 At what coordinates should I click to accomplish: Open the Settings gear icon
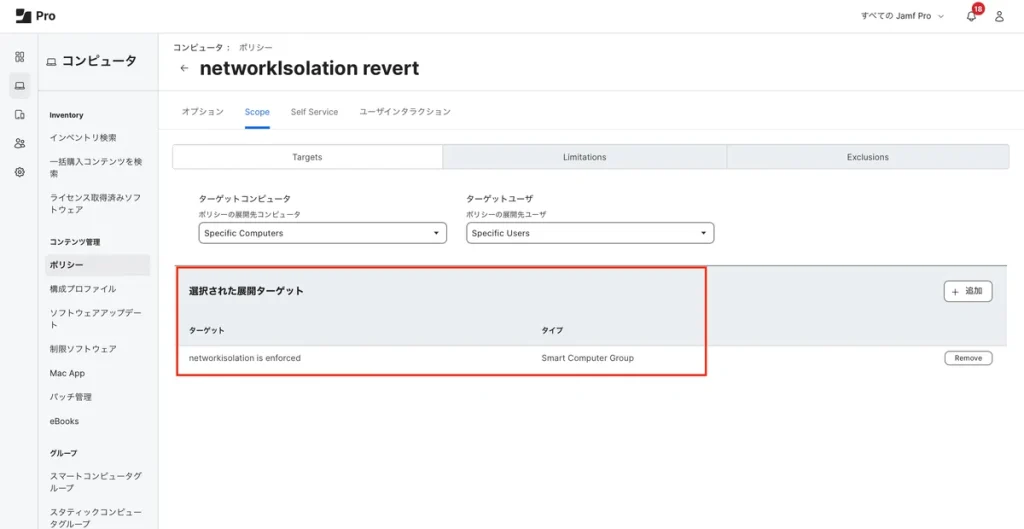pyautogui.click(x=19, y=172)
